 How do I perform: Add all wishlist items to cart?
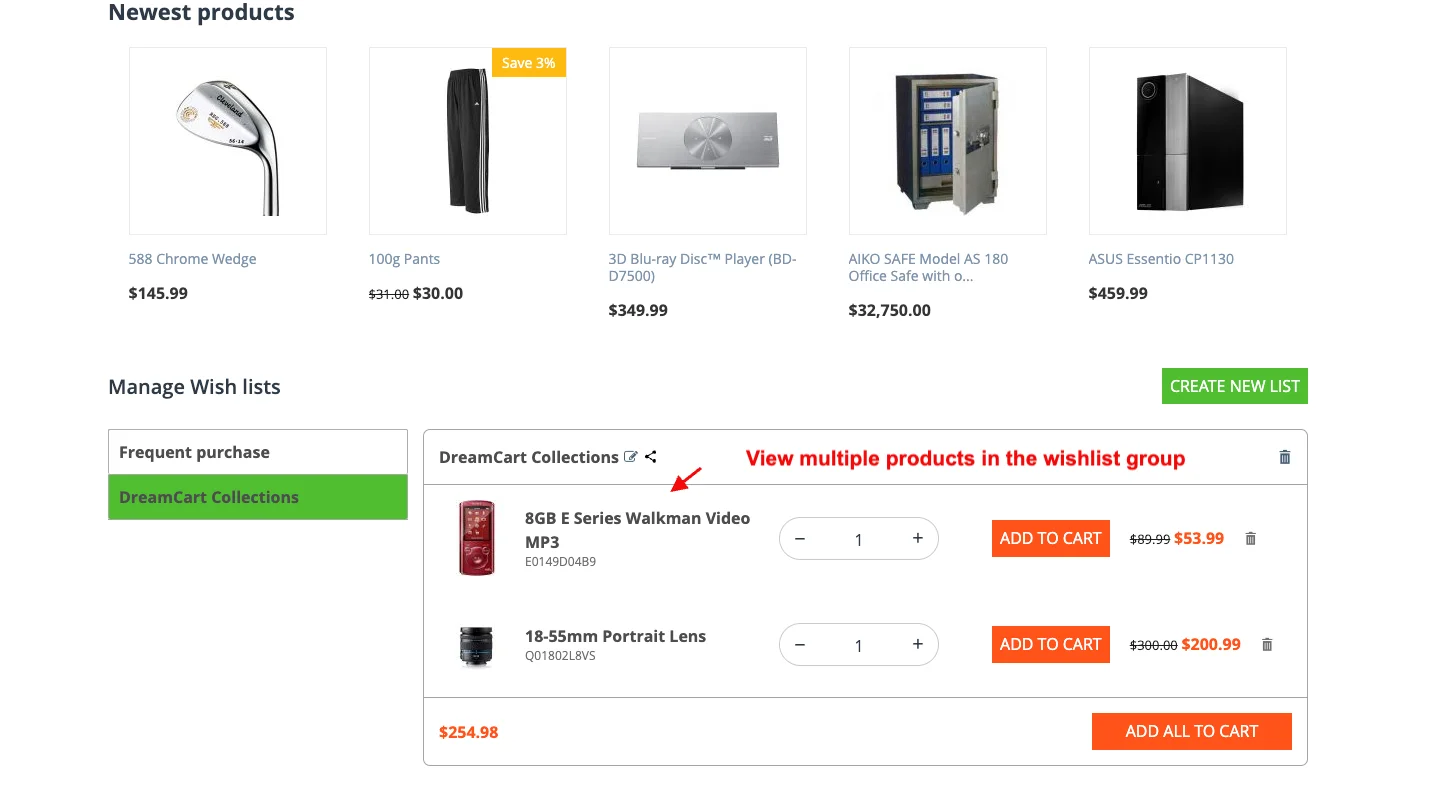1192,731
